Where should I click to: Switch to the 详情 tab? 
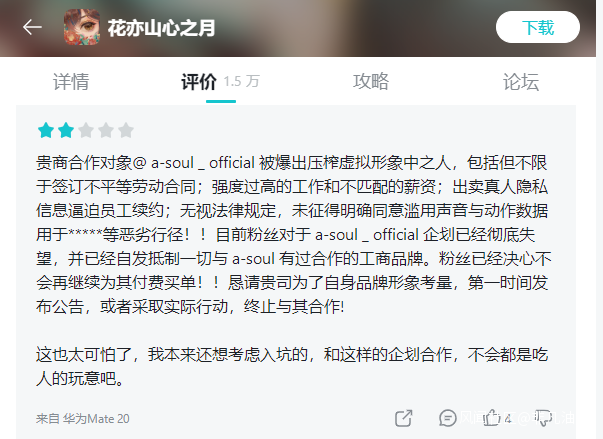tap(71, 81)
